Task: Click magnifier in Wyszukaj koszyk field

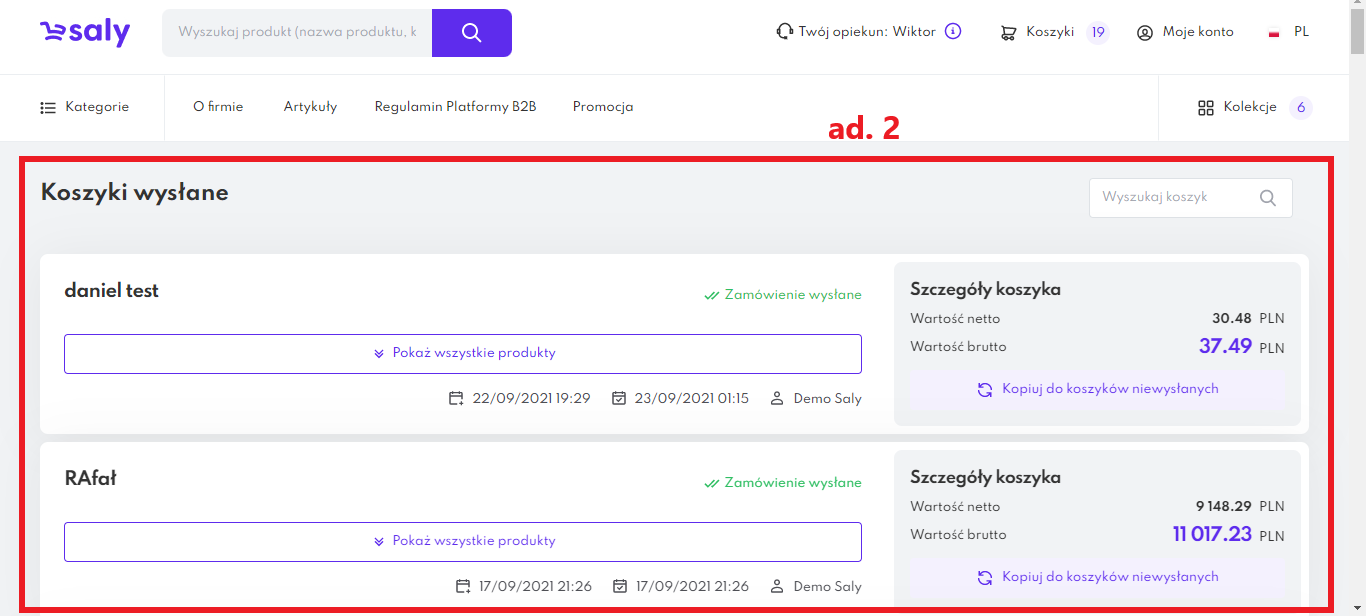Action: coord(1267,198)
